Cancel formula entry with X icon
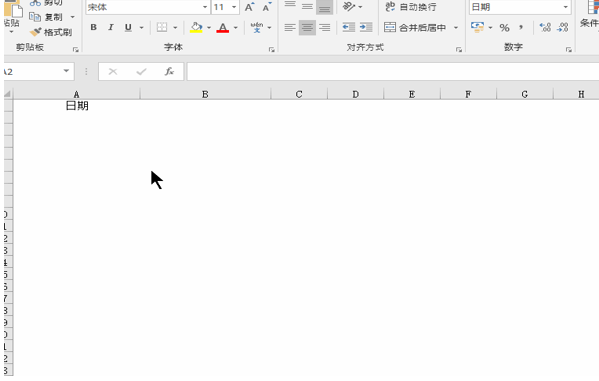The height and width of the screenshot is (381, 599). tap(113, 71)
